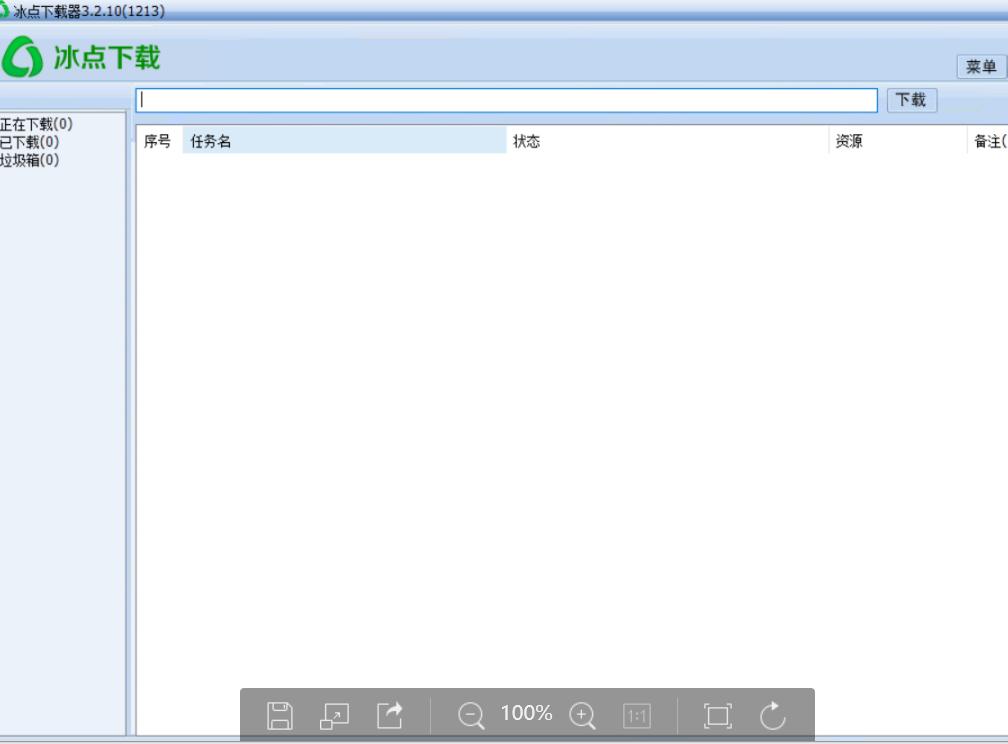
Task: Click the green 冰点下载 logo icon
Action: pyautogui.click(x=22, y=57)
